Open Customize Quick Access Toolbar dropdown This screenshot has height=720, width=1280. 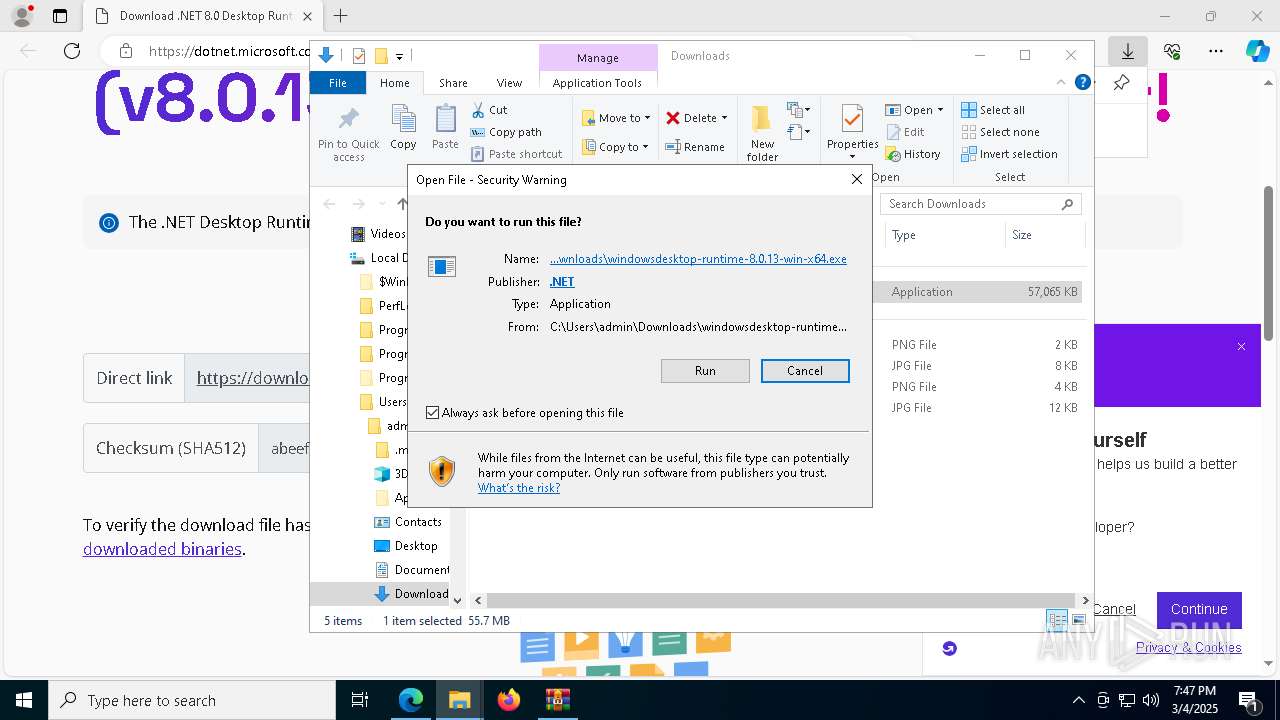(399, 57)
